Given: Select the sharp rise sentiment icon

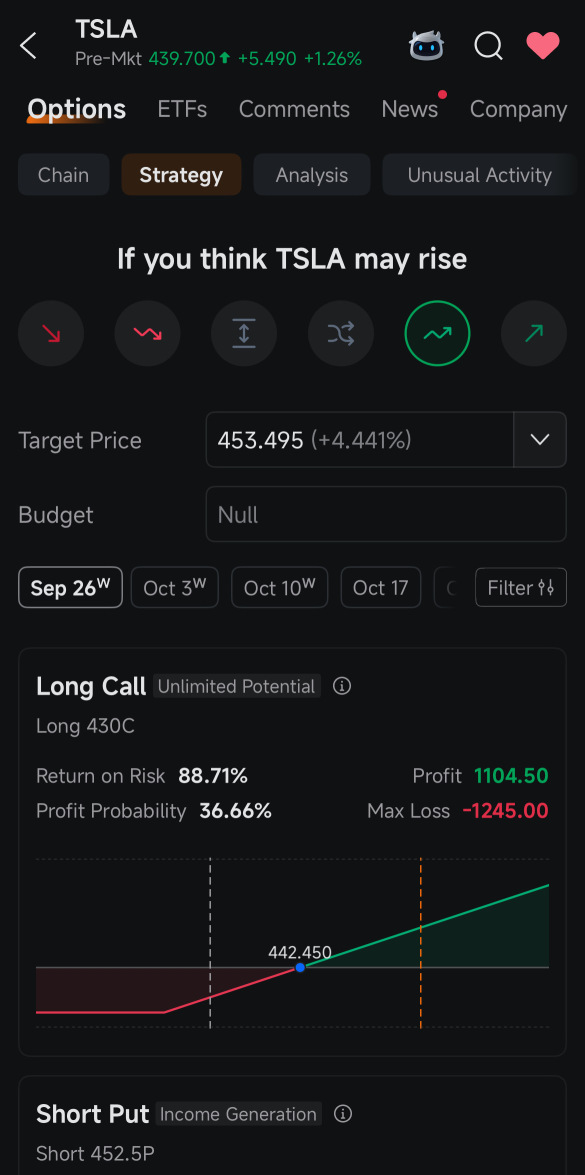Looking at the screenshot, I should 533,333.
